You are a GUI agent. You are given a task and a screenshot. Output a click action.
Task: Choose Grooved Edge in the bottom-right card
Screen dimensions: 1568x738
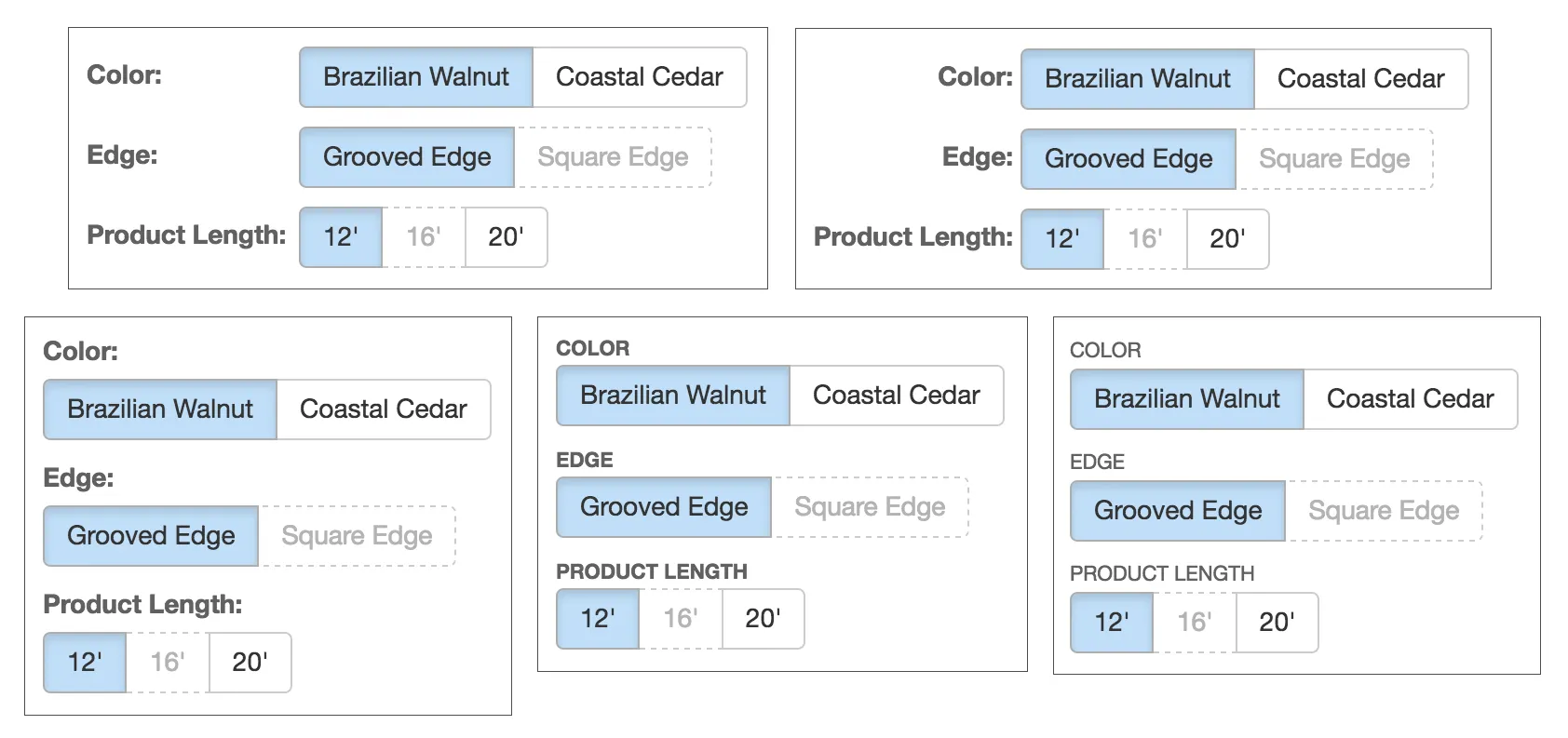[x=1177, y=511]
